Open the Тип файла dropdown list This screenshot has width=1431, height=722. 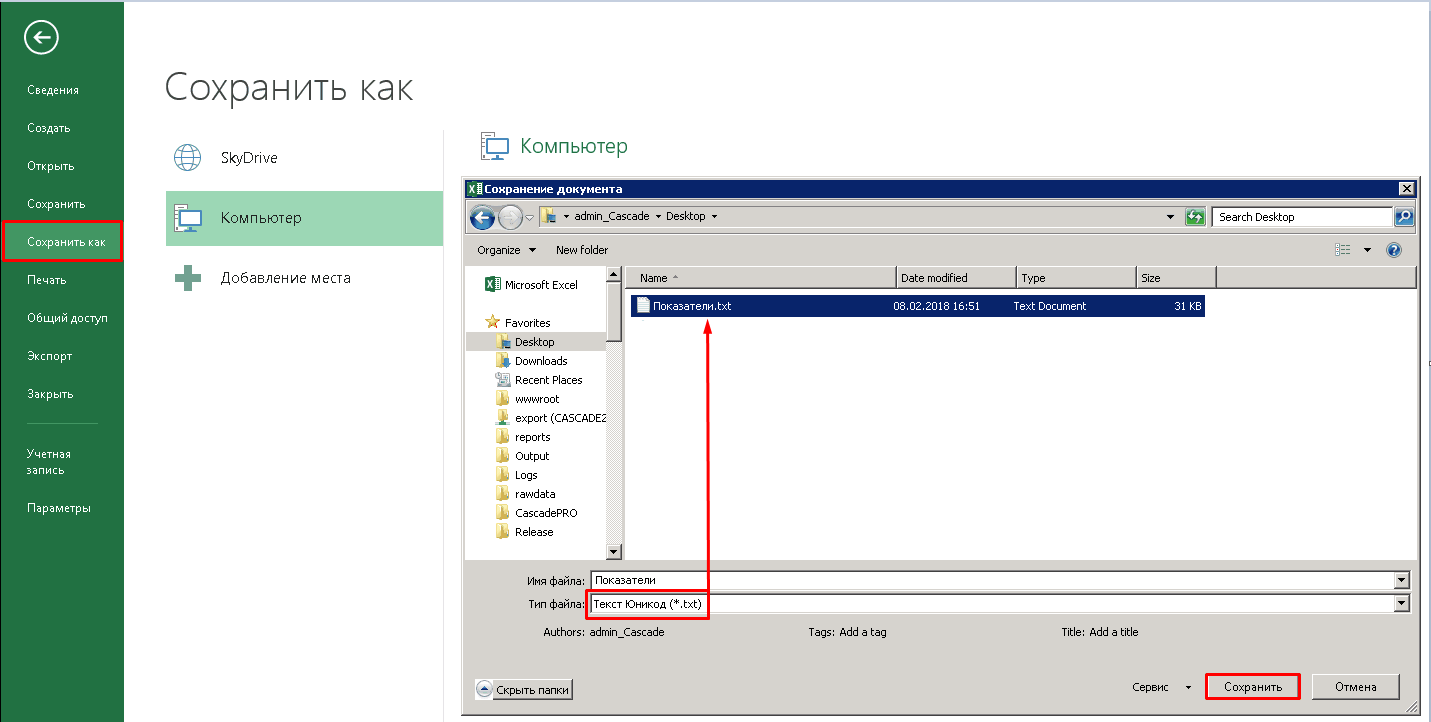click(x=1402, y=604)
